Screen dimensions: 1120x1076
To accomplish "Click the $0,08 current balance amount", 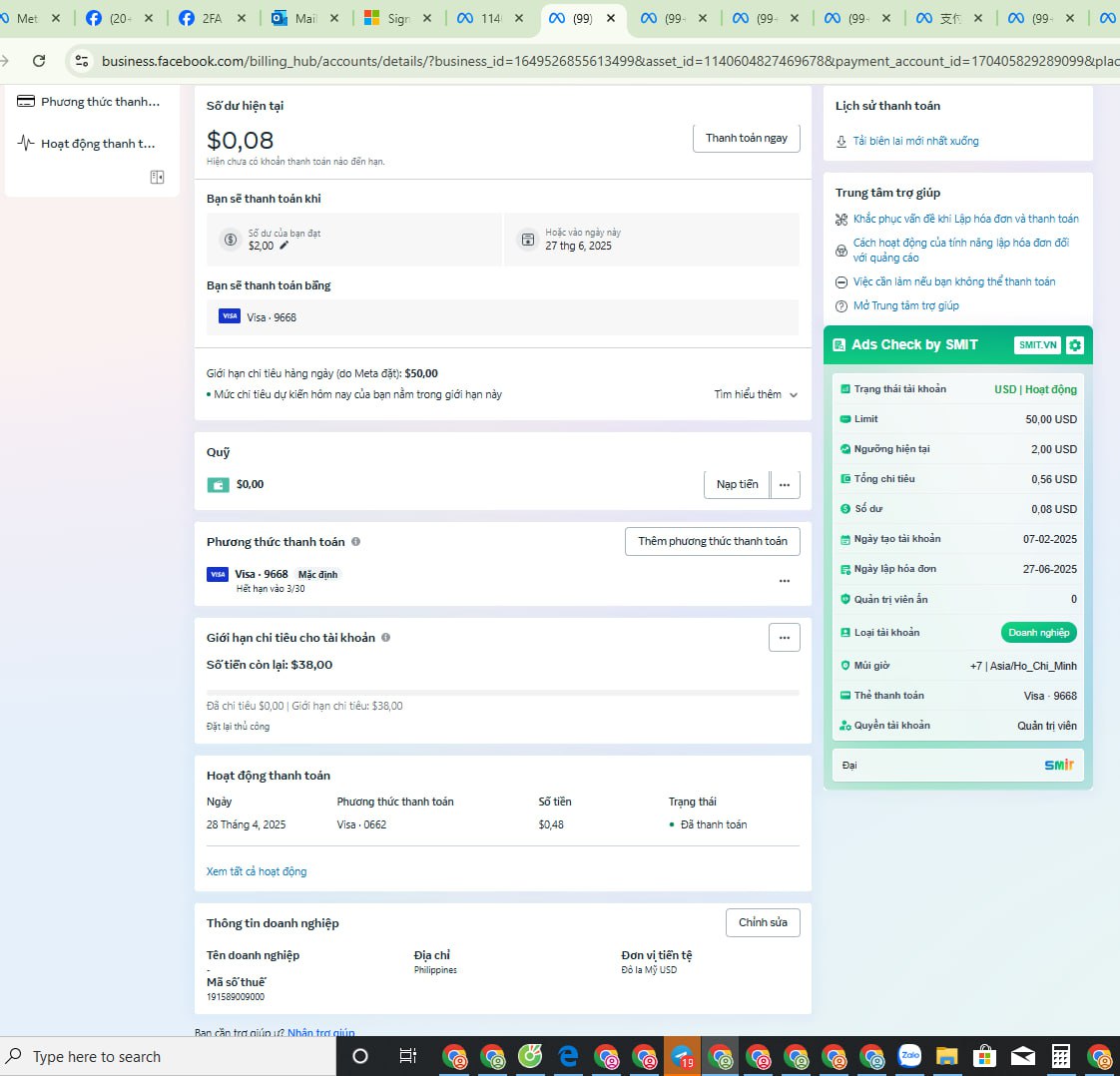I will 240,140.
